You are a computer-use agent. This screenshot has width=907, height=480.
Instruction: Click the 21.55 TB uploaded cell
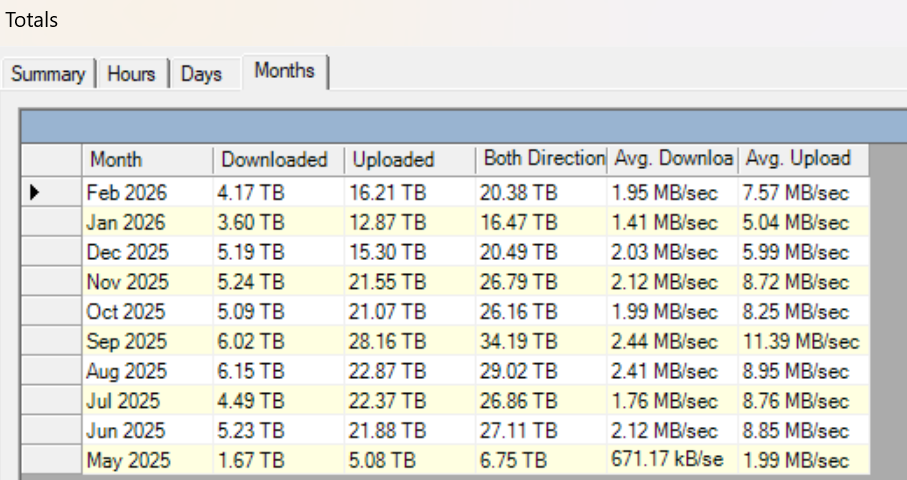coord(410,282)
